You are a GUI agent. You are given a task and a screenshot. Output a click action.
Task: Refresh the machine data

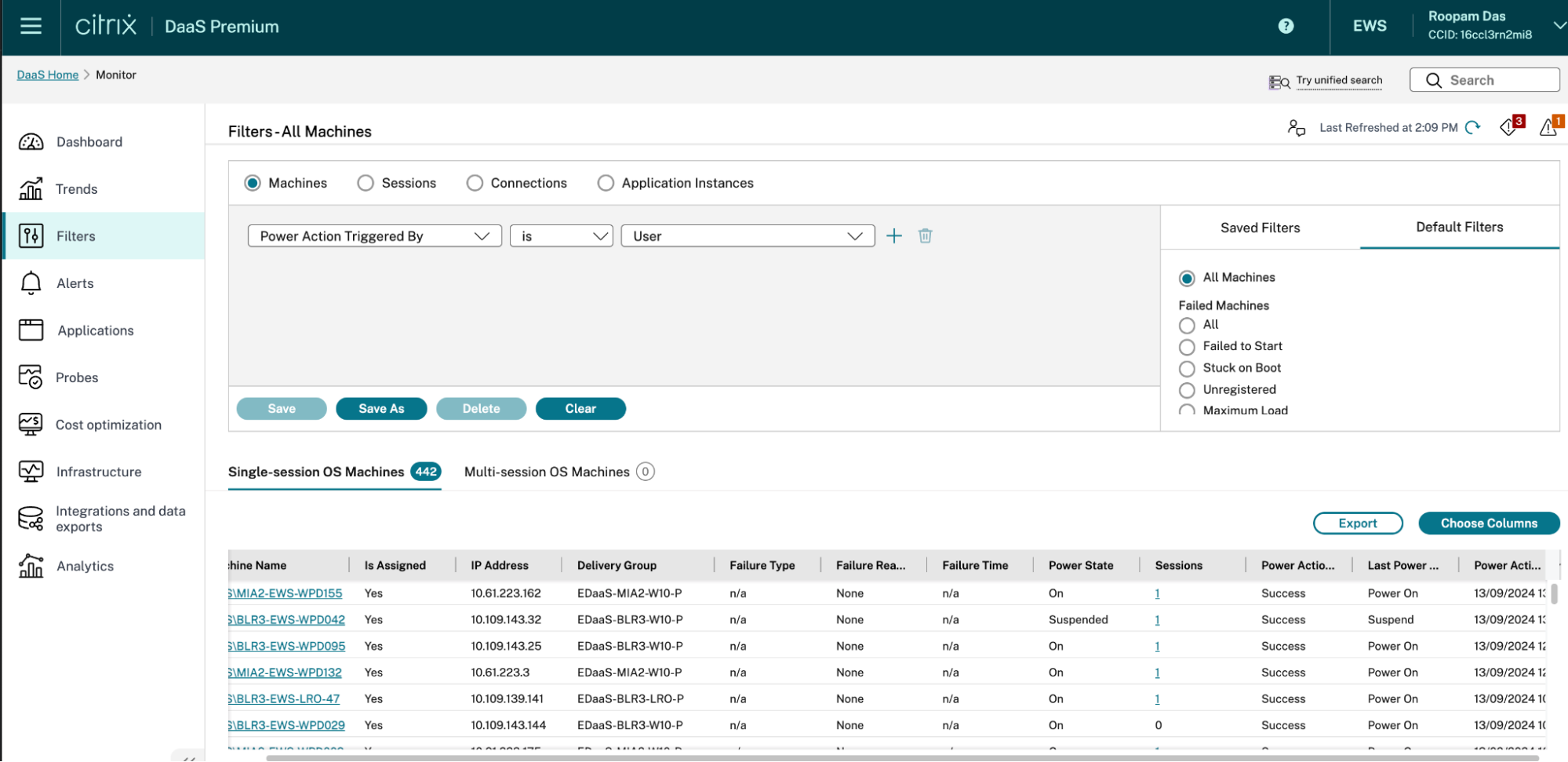click(1472, 127)
